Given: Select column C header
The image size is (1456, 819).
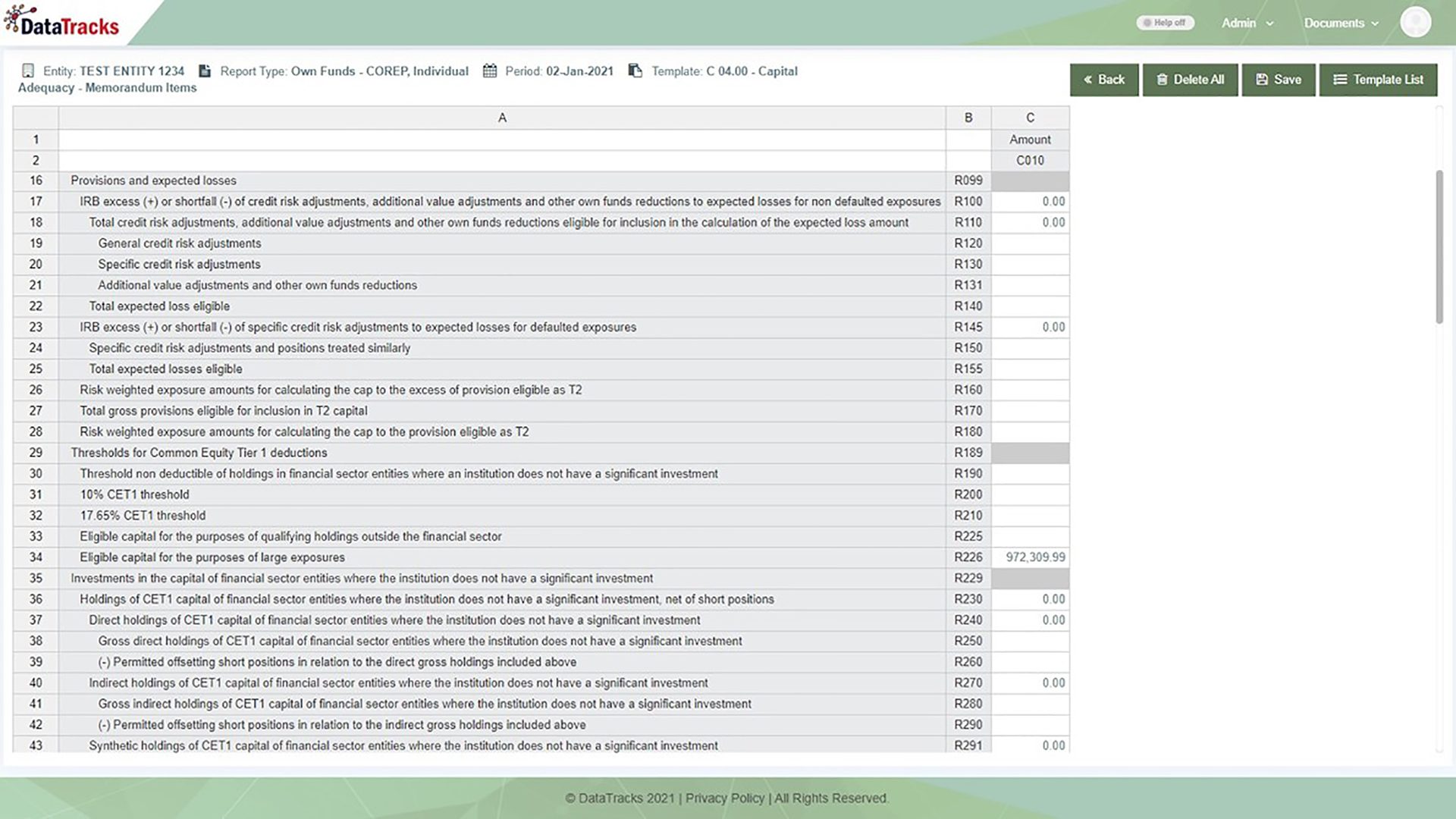Looking at the screenshot, I should [x=1030, y=118].
